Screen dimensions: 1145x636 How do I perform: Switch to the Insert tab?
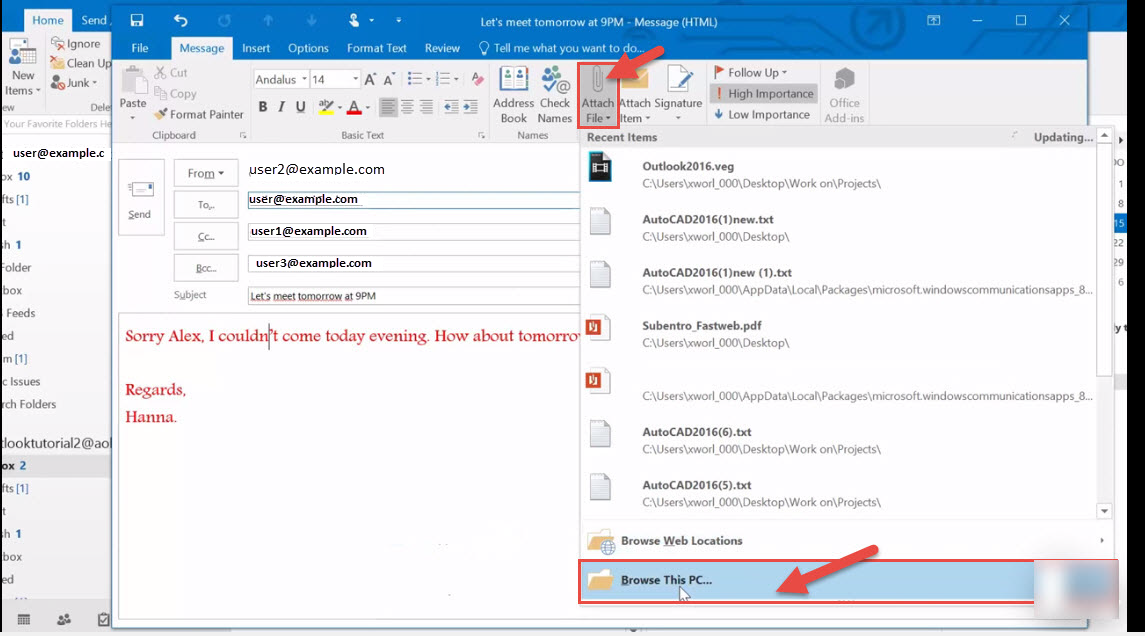pyautogui.click(x=256, y=48)
